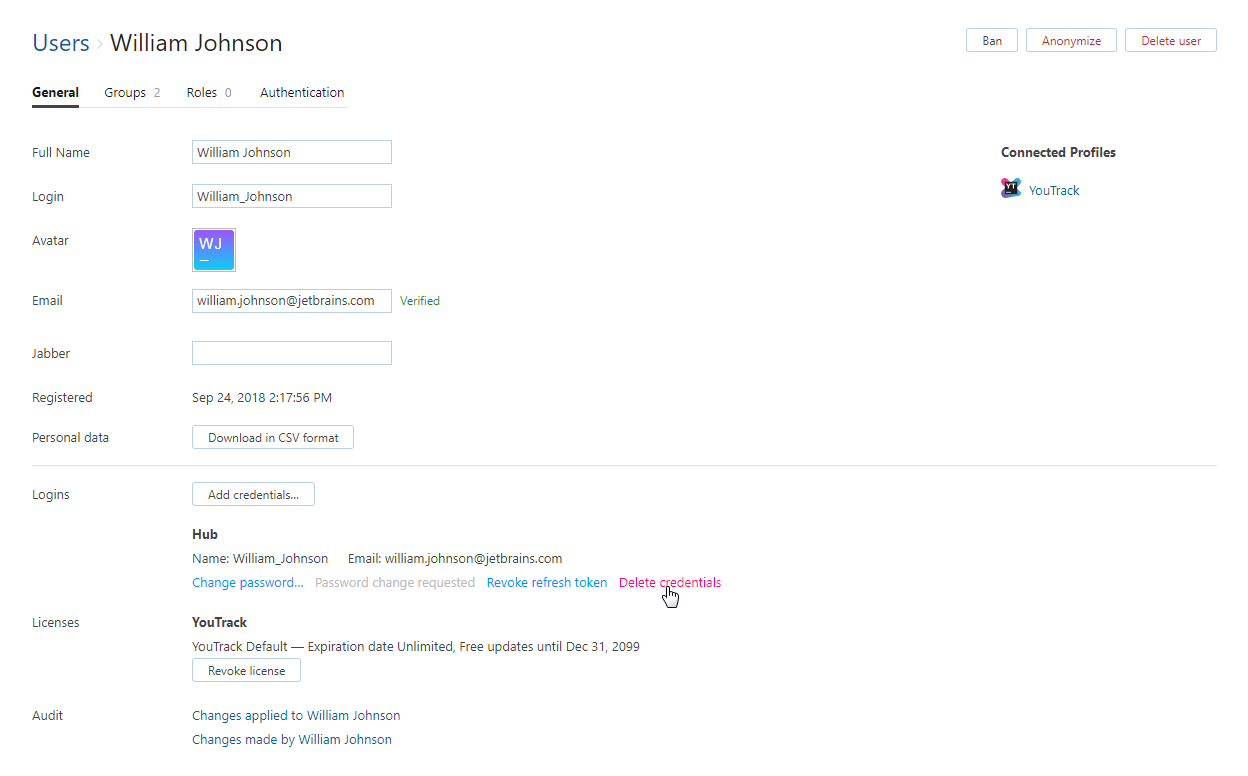1248x776 pixels.
Task: Click the empty Jabber field
Action: click(x=291, y=353)
